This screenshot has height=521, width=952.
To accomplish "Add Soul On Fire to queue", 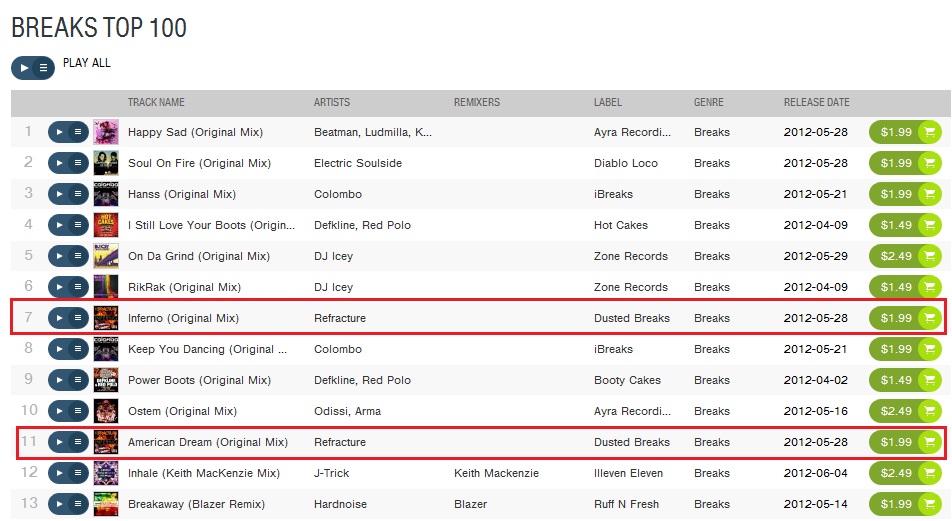I will click(78, 163).
